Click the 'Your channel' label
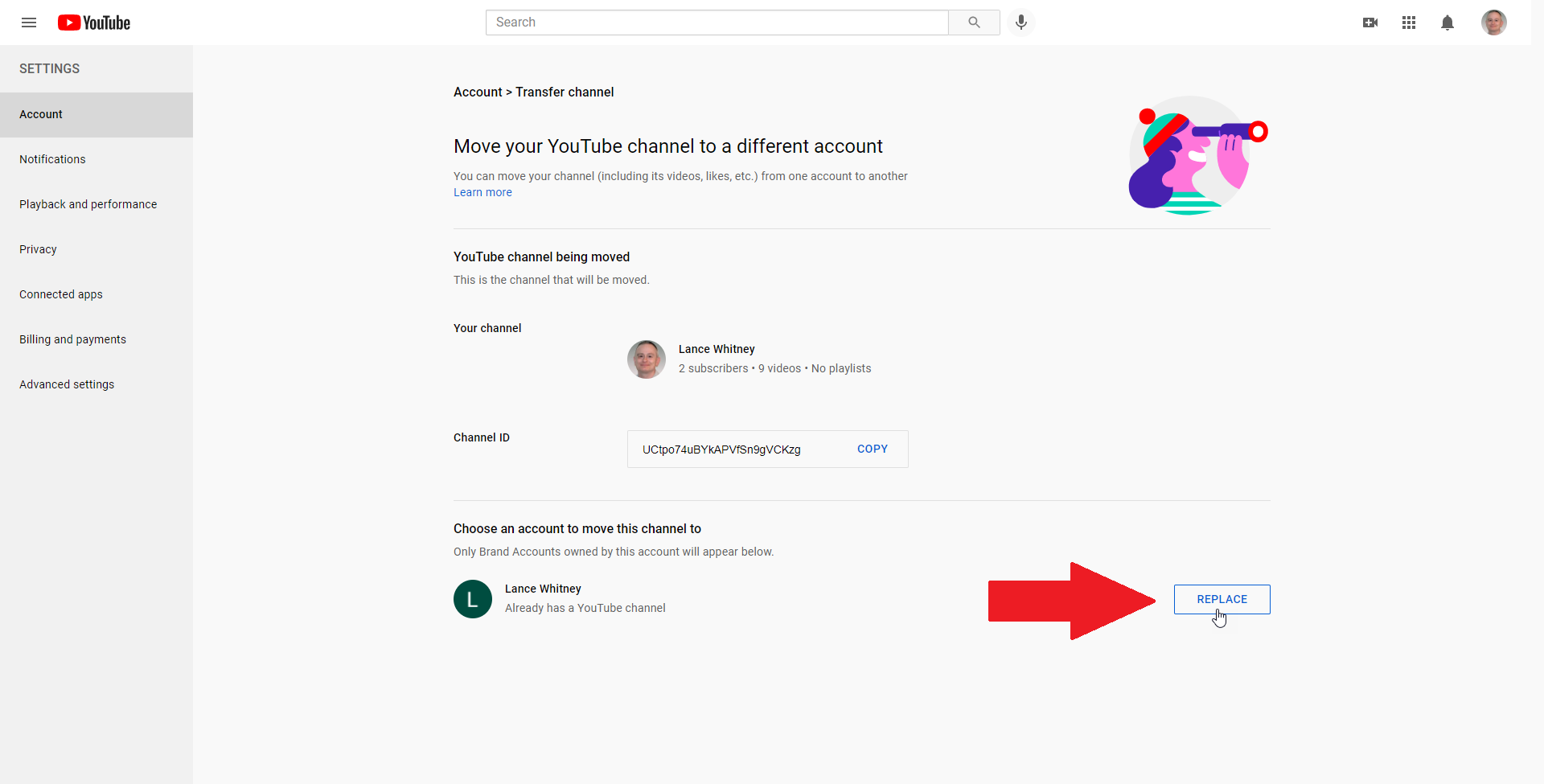Viewport: 1544px width, 784px height. pyautogui.click(x=487, y=328)
